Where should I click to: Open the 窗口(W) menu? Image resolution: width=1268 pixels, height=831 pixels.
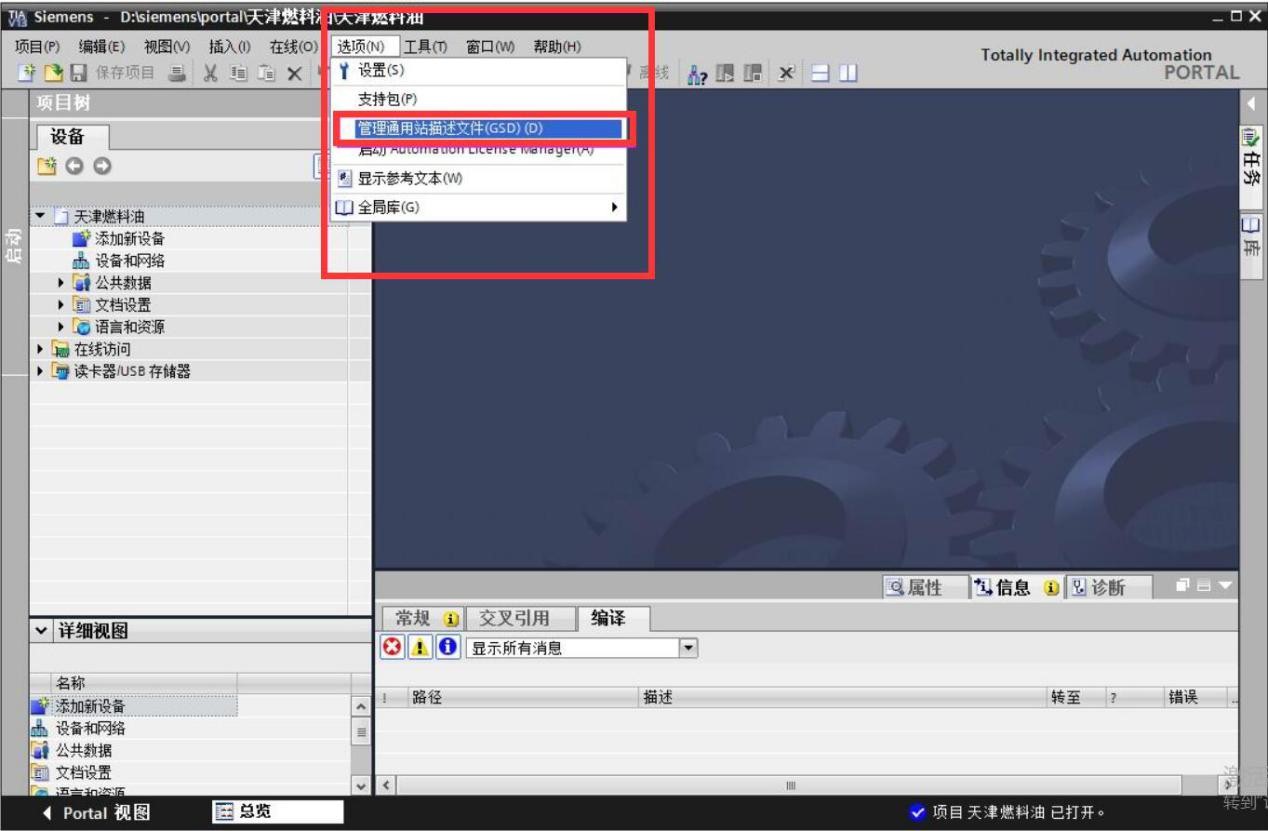tap(490, 47)
